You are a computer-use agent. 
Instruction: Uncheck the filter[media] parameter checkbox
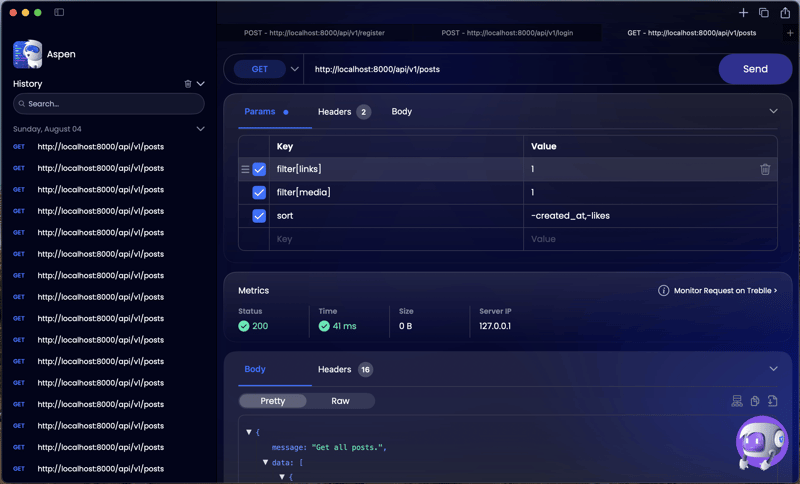[x=259, y=192]
